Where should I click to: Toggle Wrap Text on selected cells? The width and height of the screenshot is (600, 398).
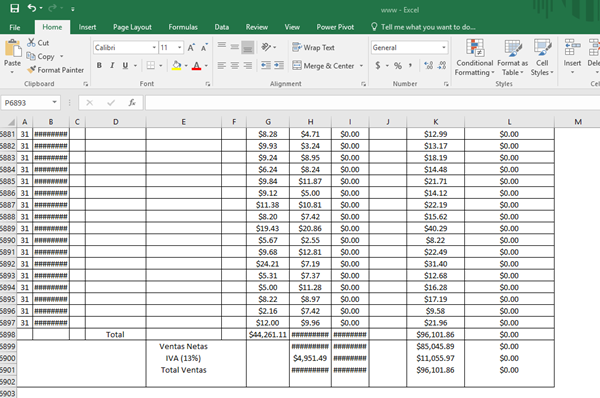coord(313,47)
